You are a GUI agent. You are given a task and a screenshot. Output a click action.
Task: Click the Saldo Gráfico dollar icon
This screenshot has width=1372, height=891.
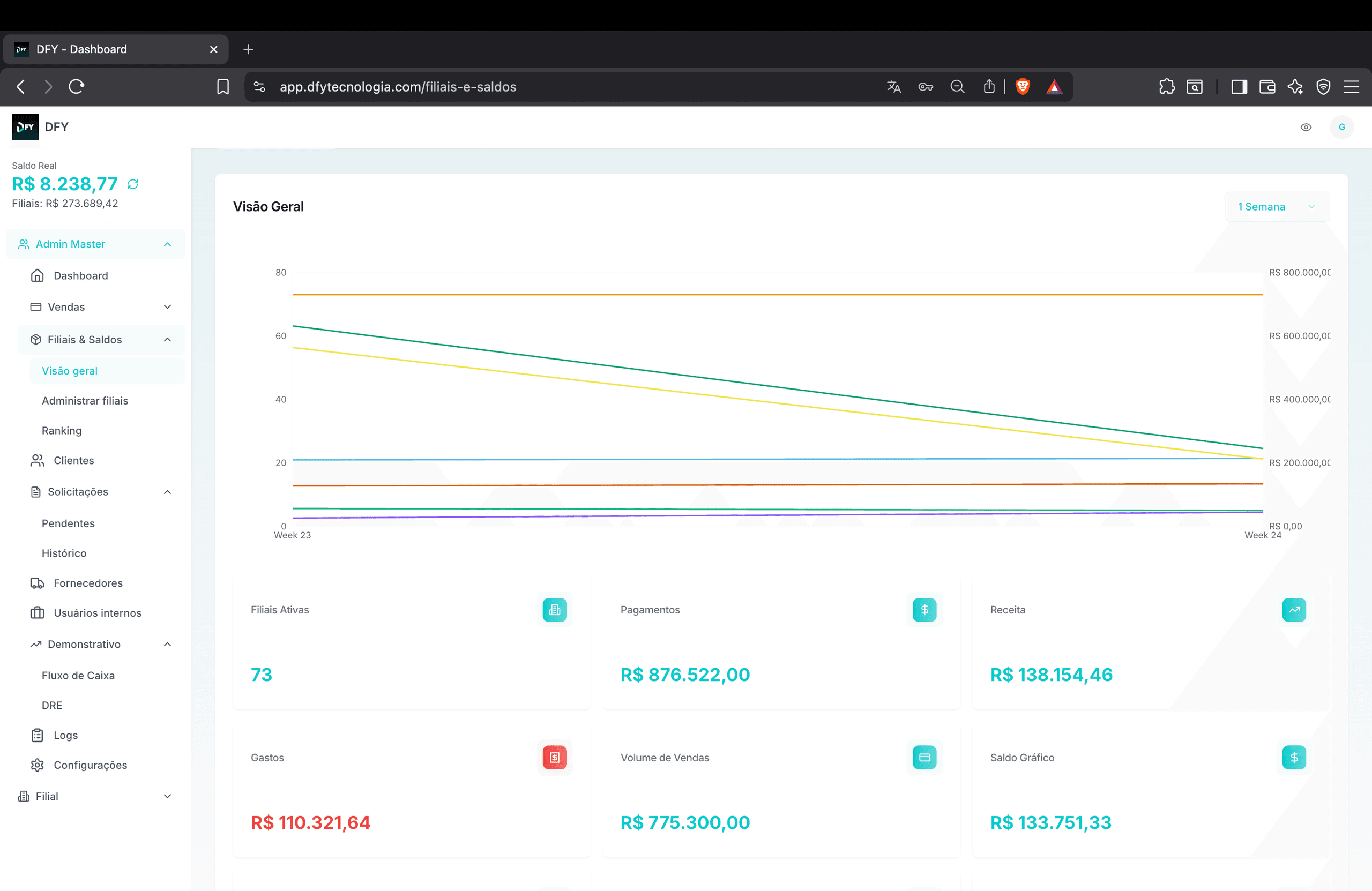coord(1294,757)
